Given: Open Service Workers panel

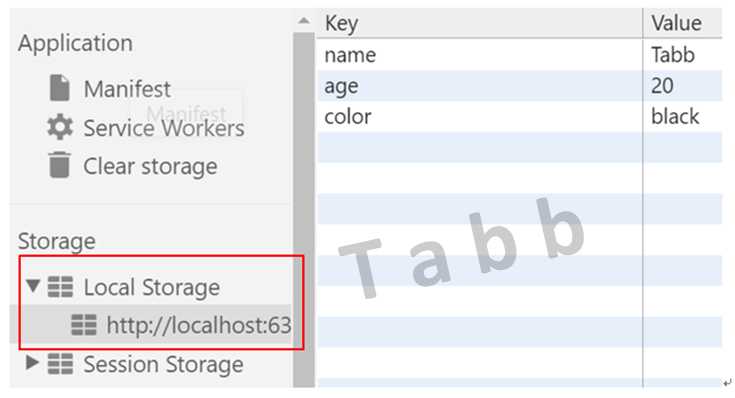Looking at the screenshot, I should point(164,128).
